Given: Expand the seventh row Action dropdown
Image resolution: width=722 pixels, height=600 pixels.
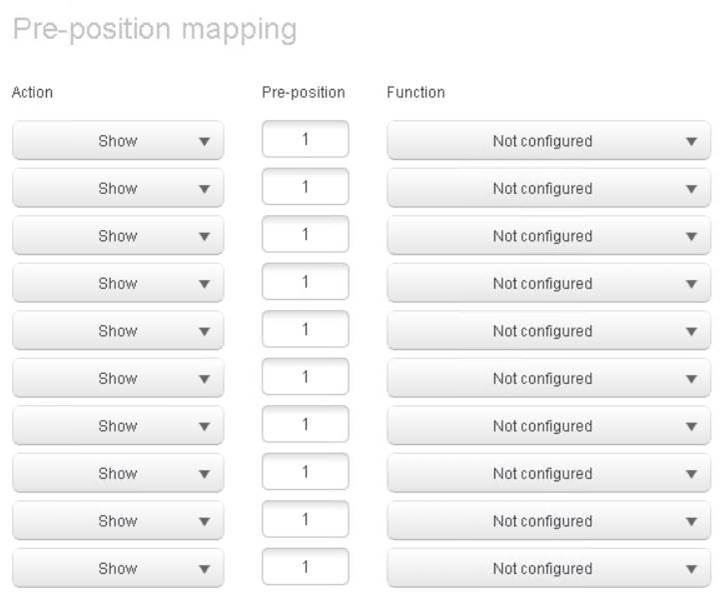Looking at the screenshot, I should [x=118, y=426].
